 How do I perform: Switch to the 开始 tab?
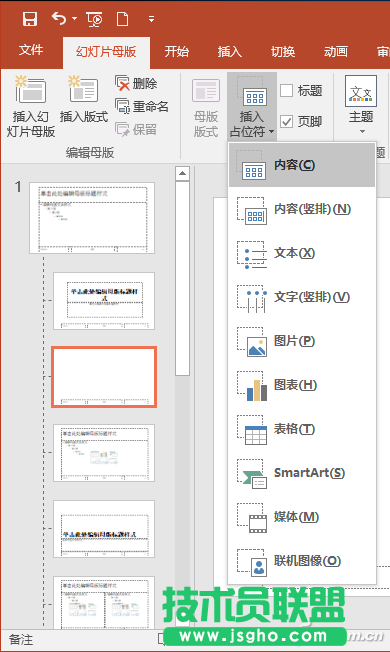point(176,52)
